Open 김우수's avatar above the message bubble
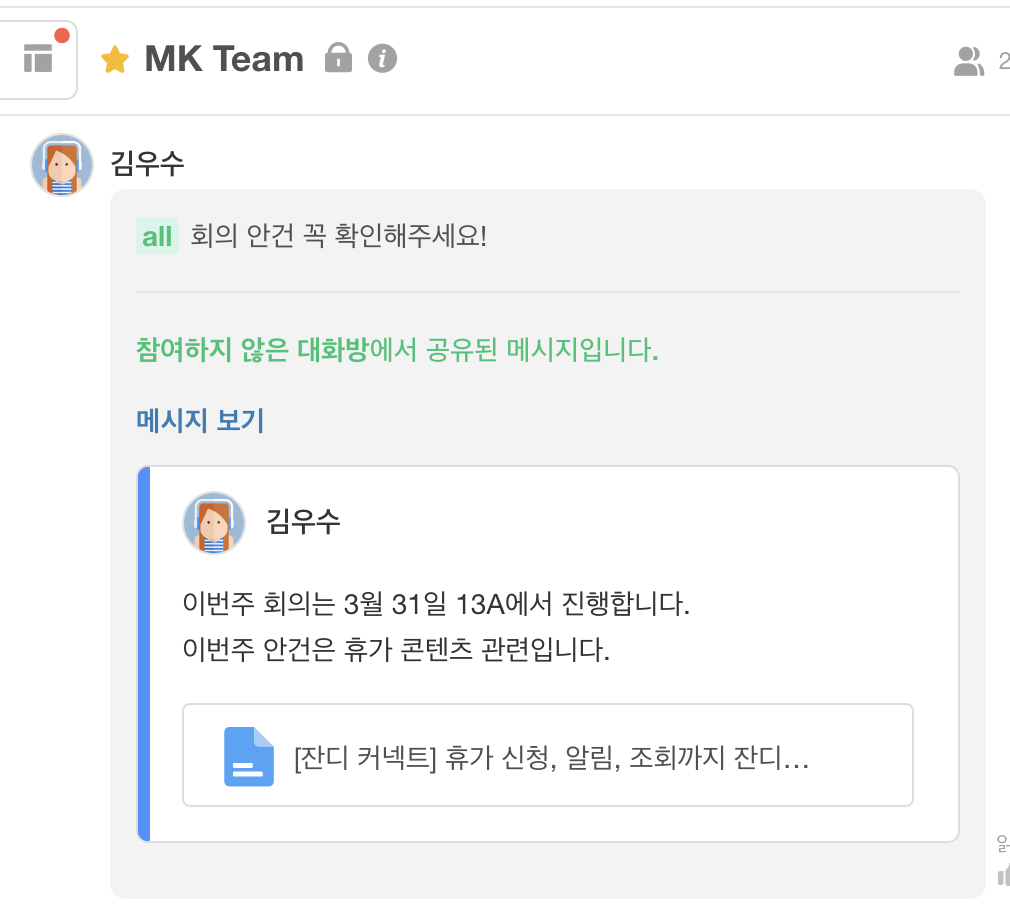Image resolution: width=1010 pixels, height=916 pixels. (62, 165)
